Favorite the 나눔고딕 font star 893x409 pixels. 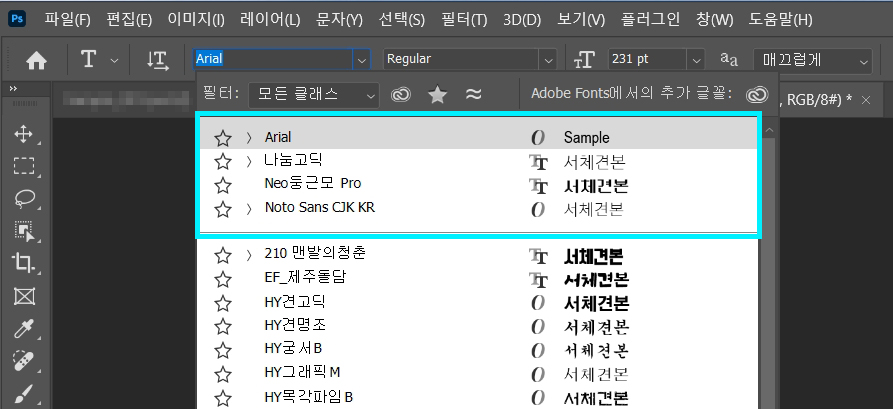[x=223, y=162]
